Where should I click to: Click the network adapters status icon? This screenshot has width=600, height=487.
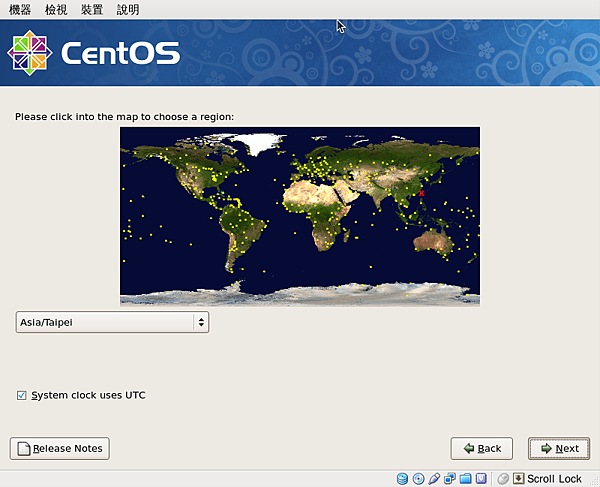click(450, 479)
